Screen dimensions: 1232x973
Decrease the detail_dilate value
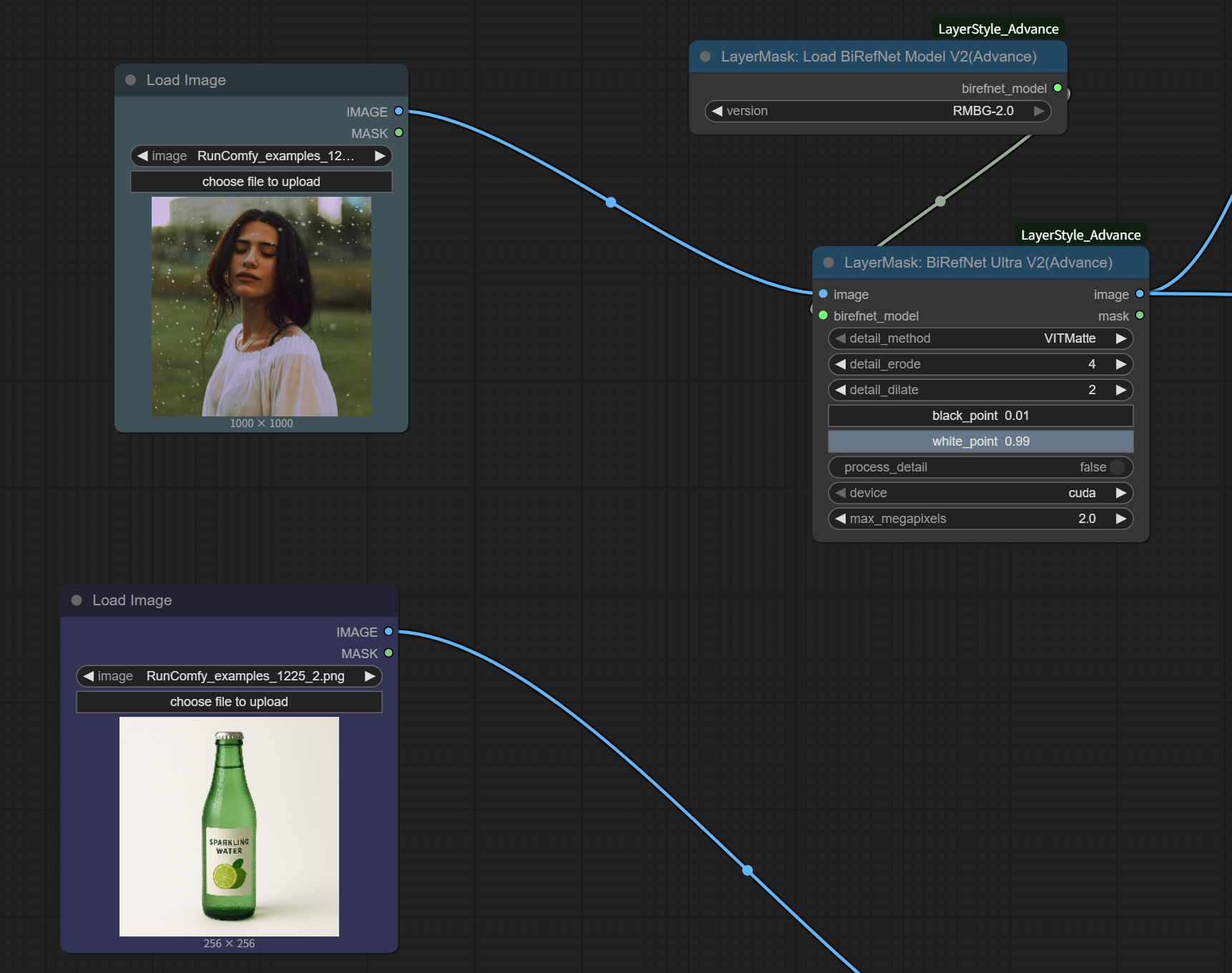pyautogui.click(x=841, y=390)
